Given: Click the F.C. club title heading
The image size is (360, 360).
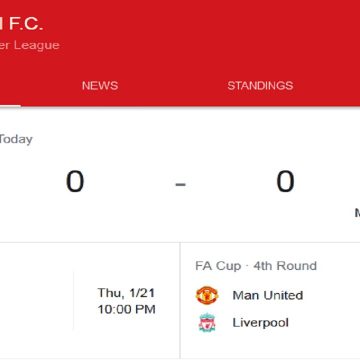Looking at the screenshot, I should [22, 24].
